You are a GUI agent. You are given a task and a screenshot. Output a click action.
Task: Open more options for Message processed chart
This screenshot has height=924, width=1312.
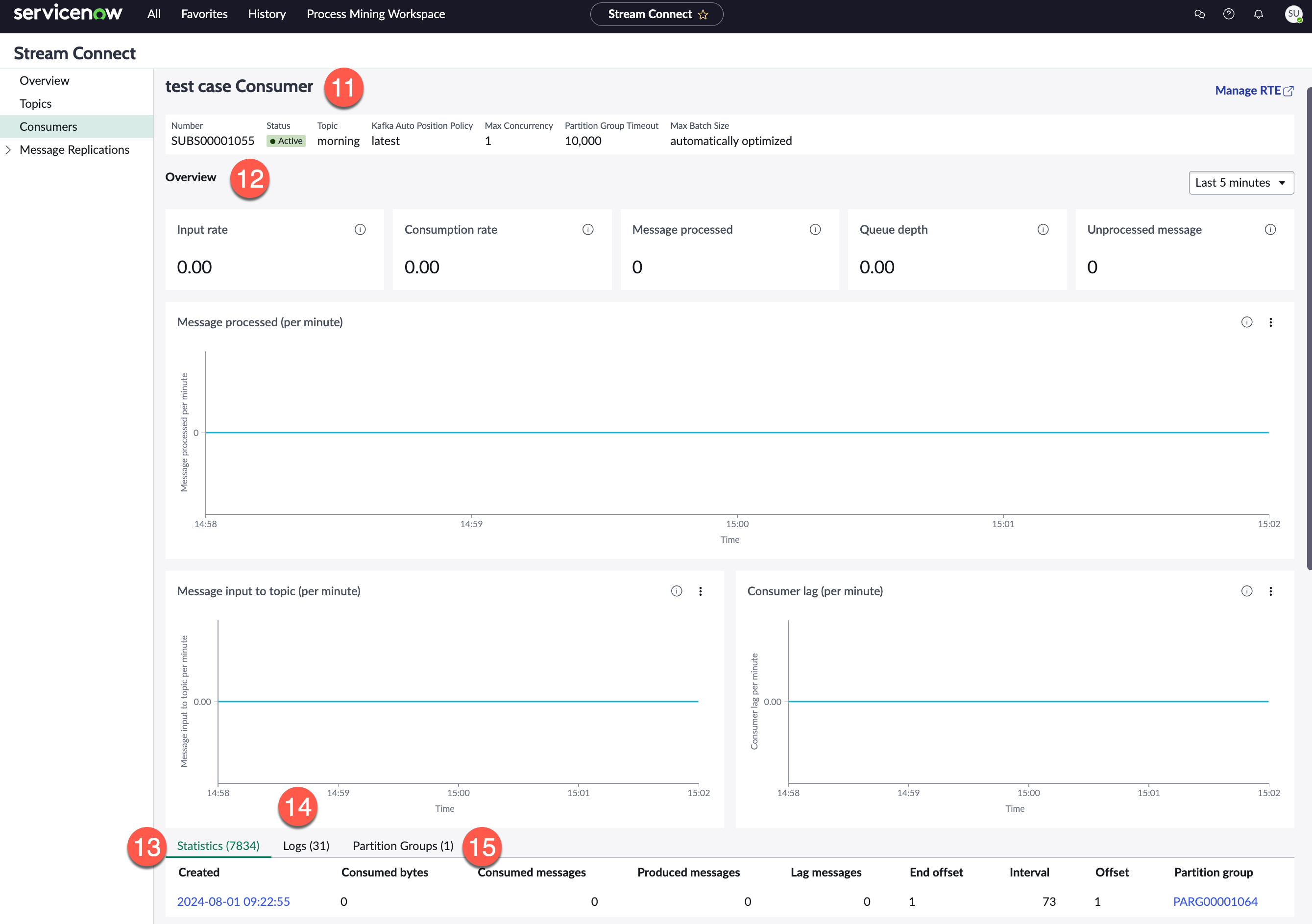1271,322
